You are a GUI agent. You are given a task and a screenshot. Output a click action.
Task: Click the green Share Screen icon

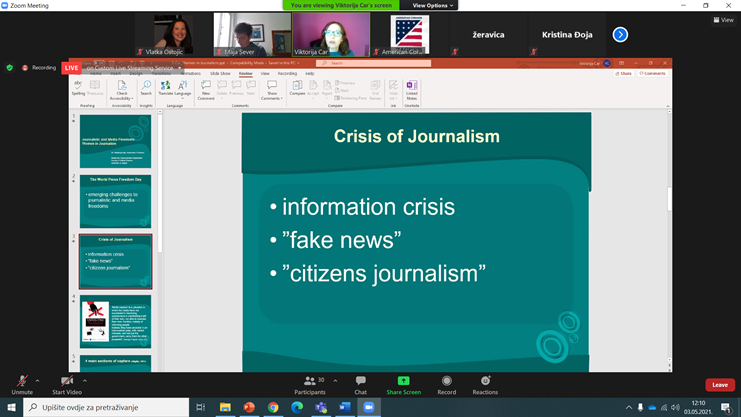click(403, 381)
